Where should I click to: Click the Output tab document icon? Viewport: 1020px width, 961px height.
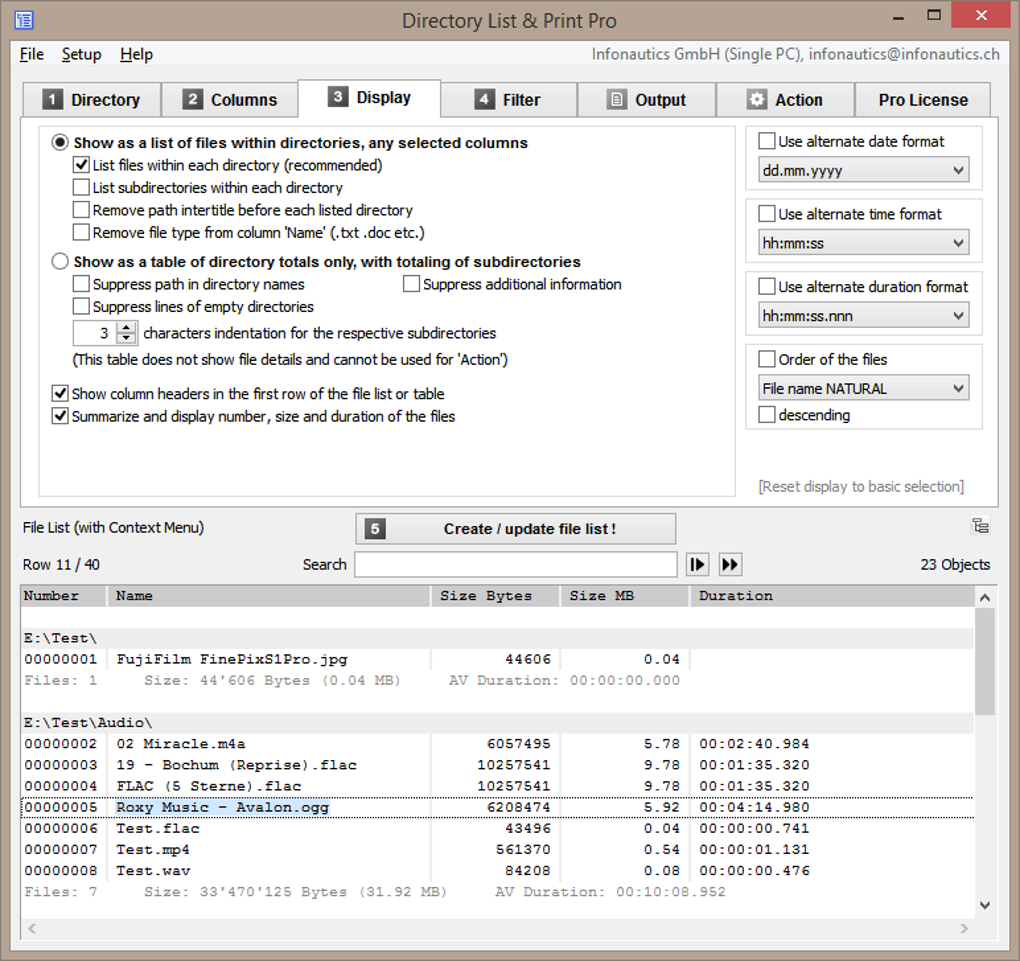pyautogui.click(x=616, y=100)
